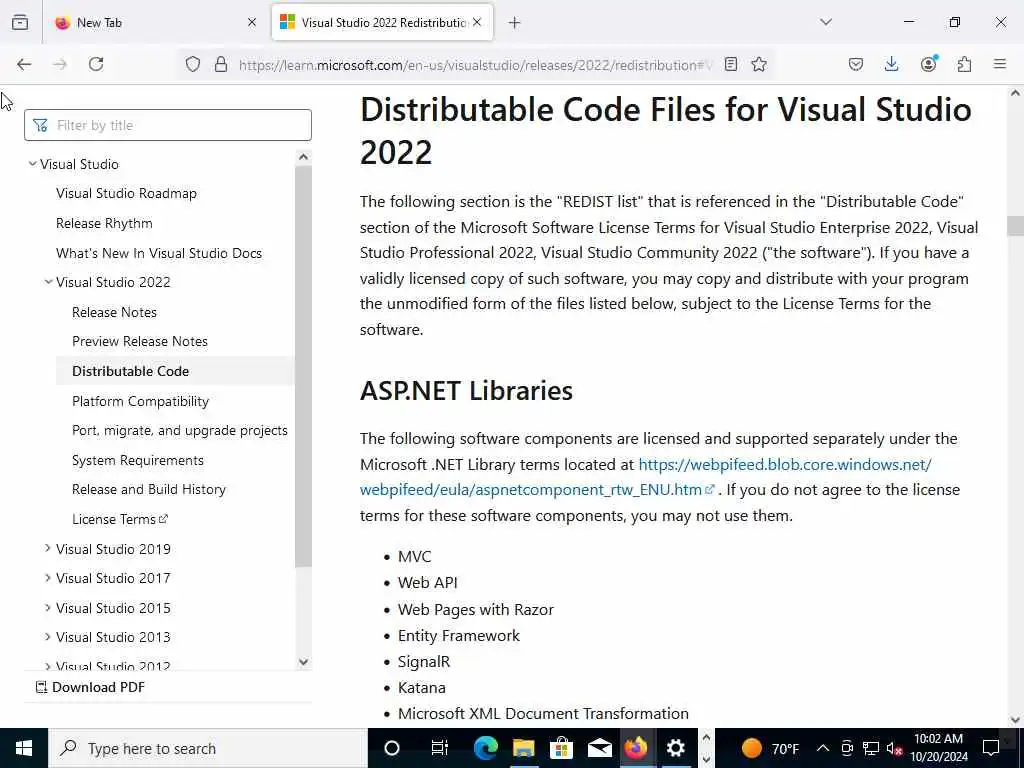Click the taskbar search box
This screenshot has width=1024, height=768.
pyautogui.click(x=208, y=748)
